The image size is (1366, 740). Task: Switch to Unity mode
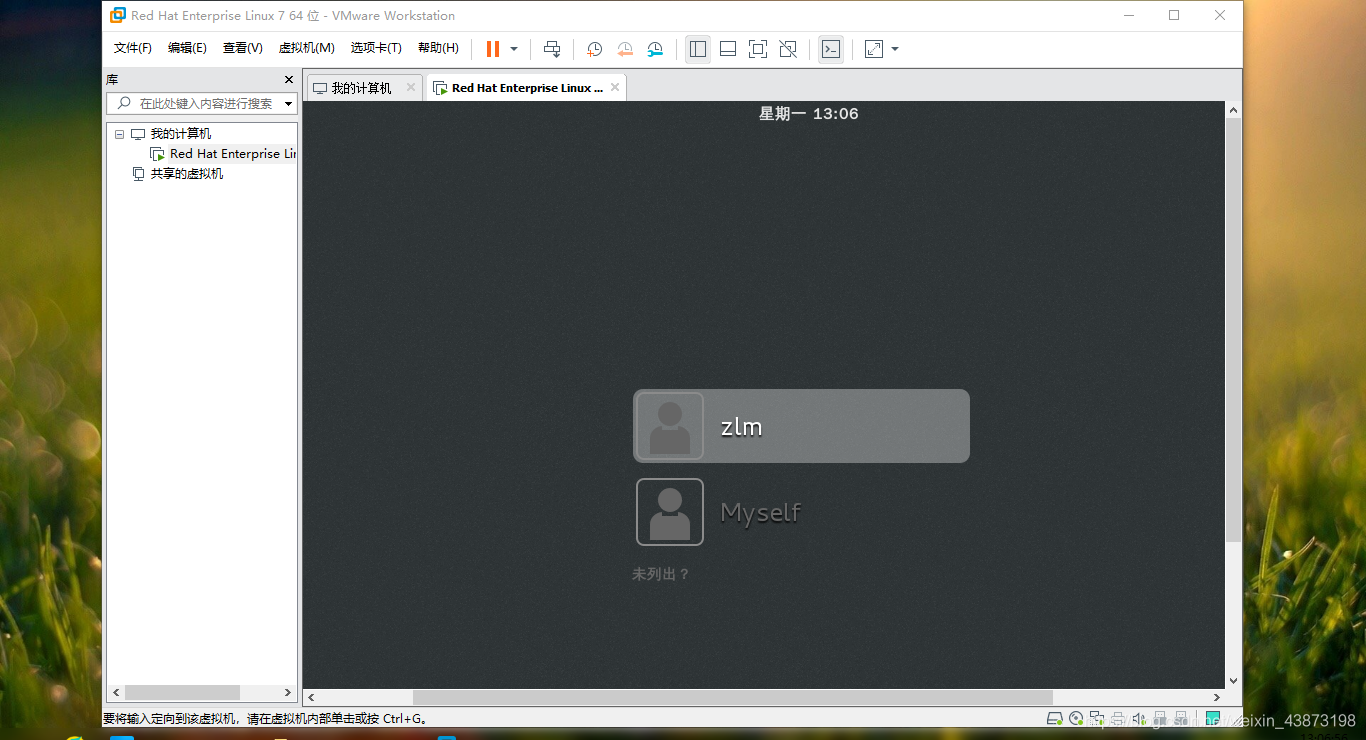[788, 49]
